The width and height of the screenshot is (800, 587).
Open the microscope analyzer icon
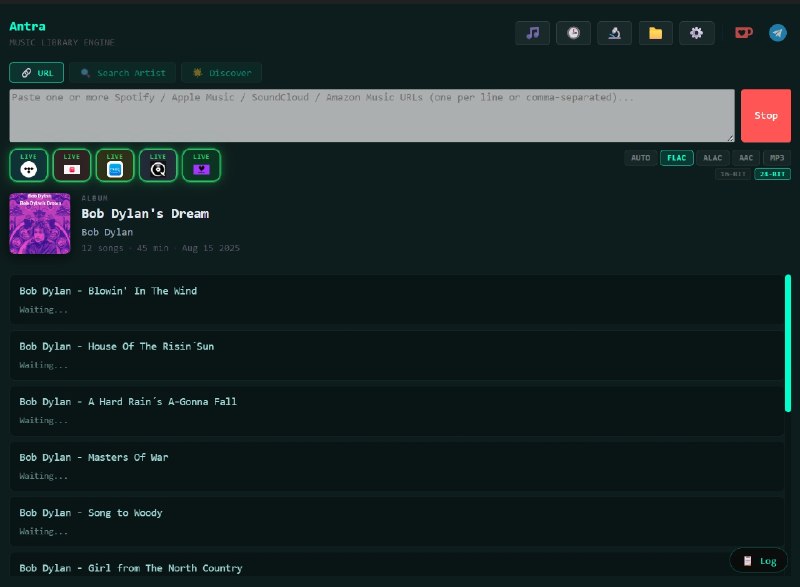(x=614, y=33)
